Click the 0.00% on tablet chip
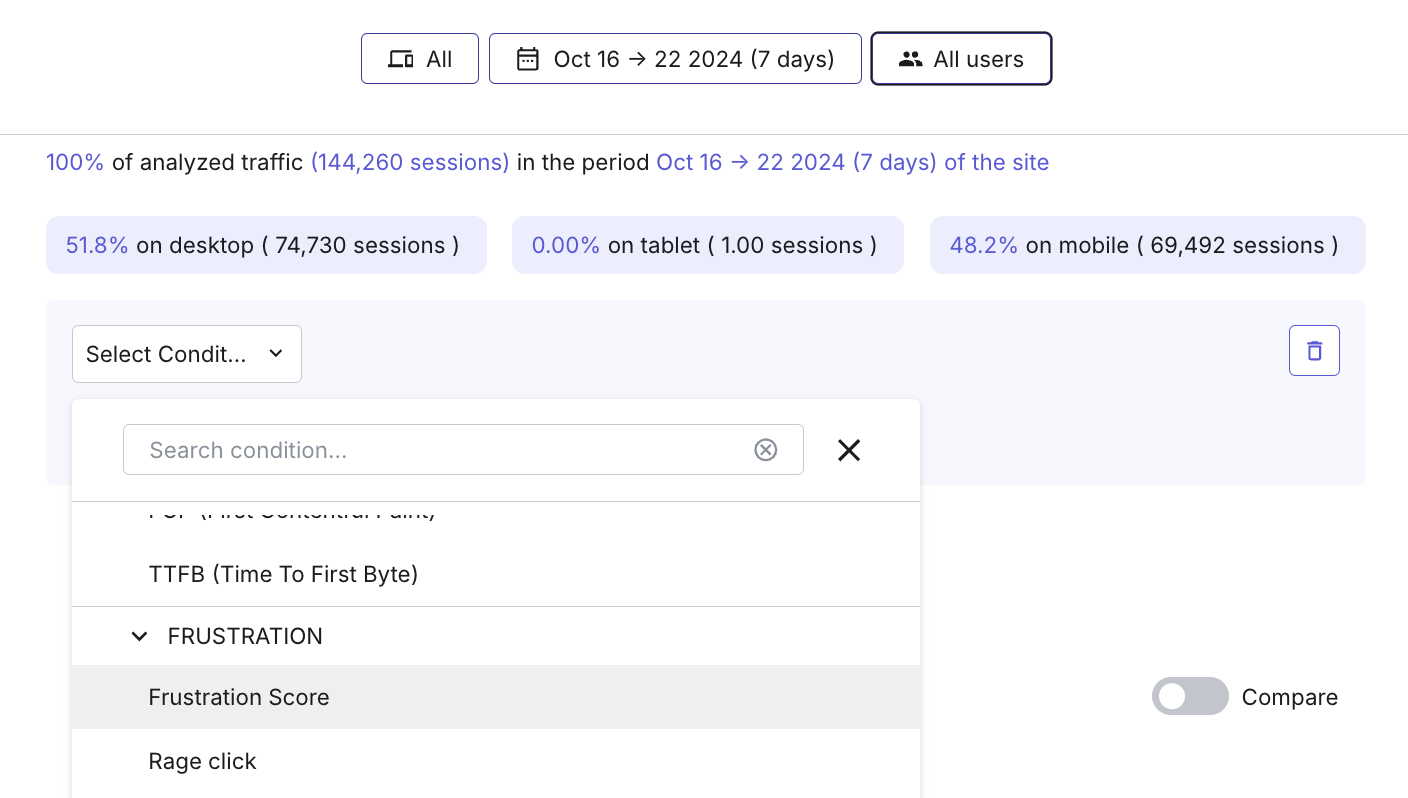1408x798 pixels. tap(708, 245)
